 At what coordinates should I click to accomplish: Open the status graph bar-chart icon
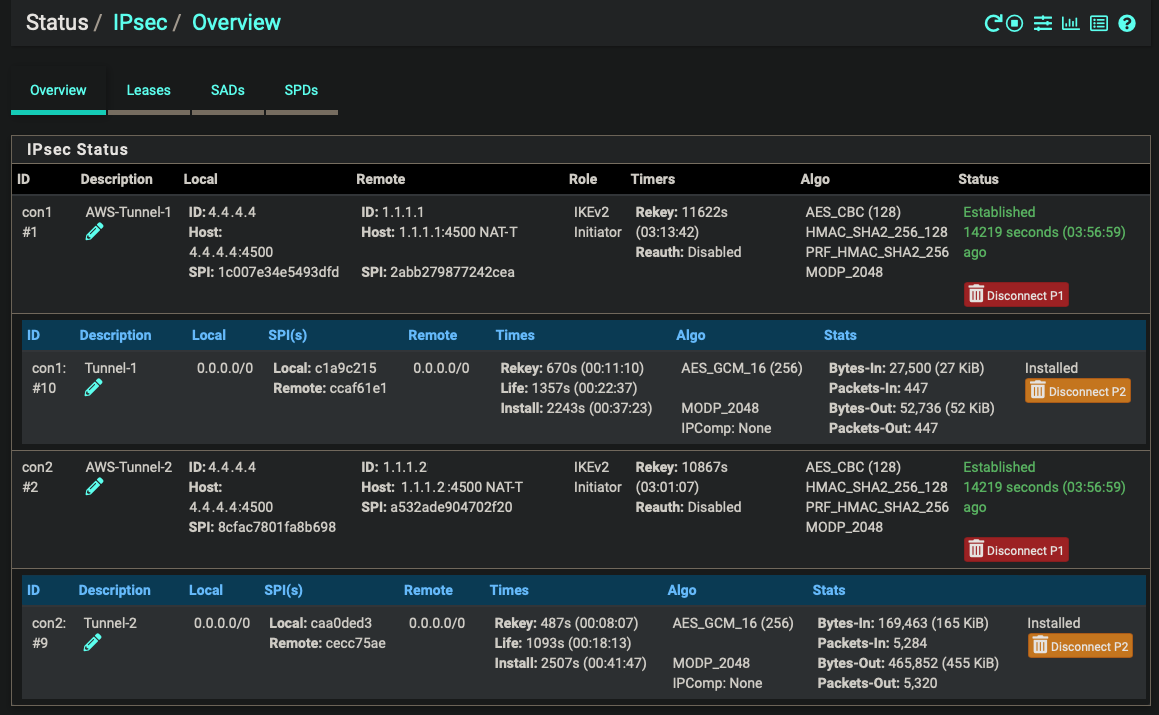coord(1071,23)
